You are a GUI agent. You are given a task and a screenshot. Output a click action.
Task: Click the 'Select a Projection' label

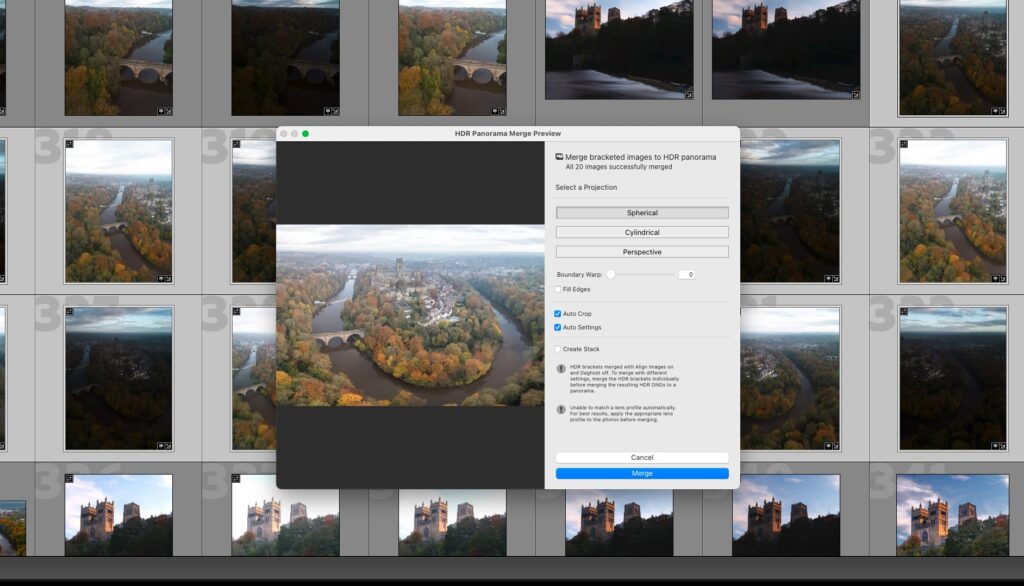586,187
